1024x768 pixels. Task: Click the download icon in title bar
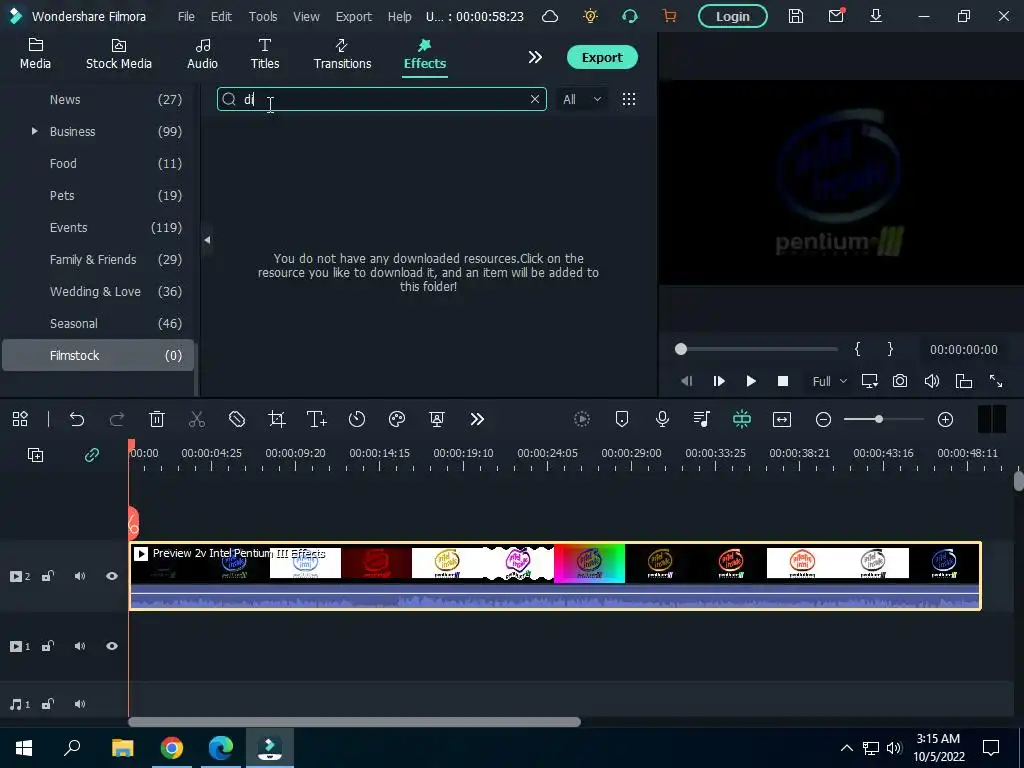(876, 16)
